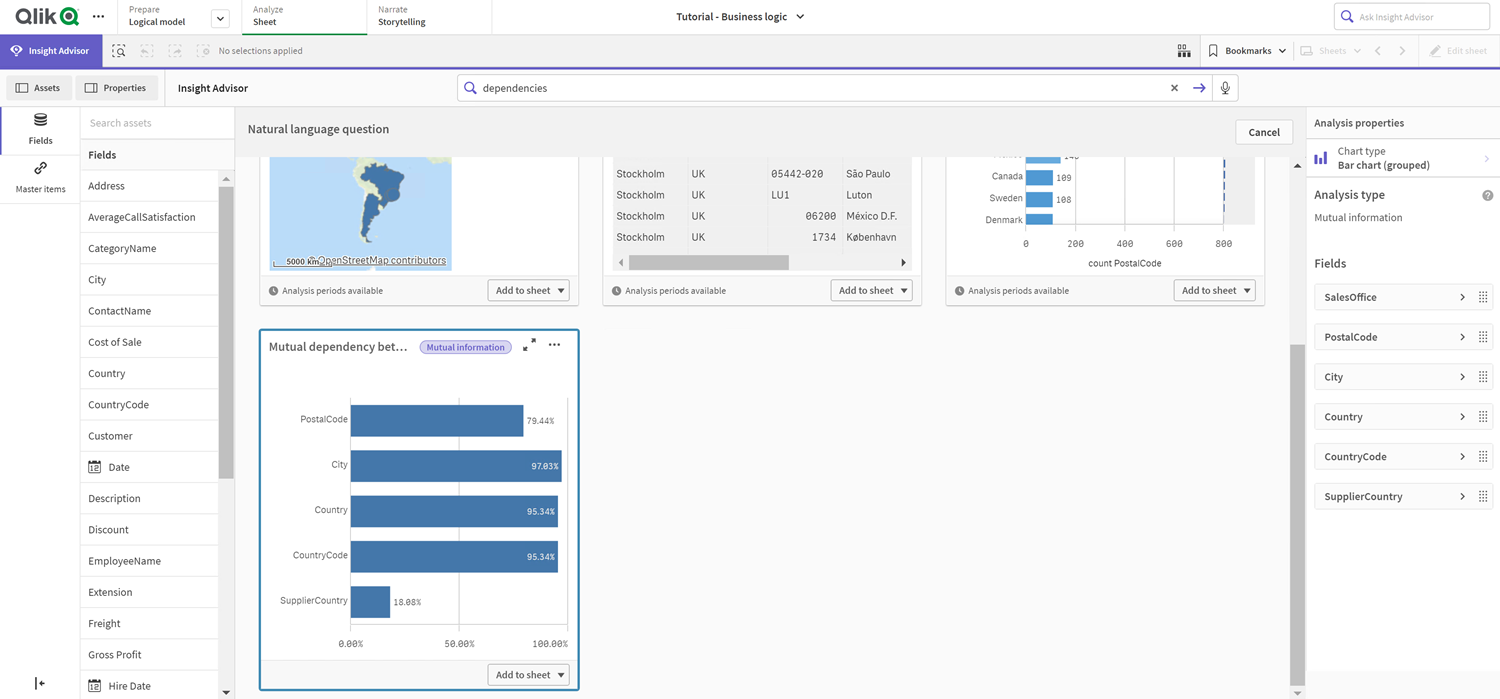Open chart options via the ellipsis icon

coord(555,344)
